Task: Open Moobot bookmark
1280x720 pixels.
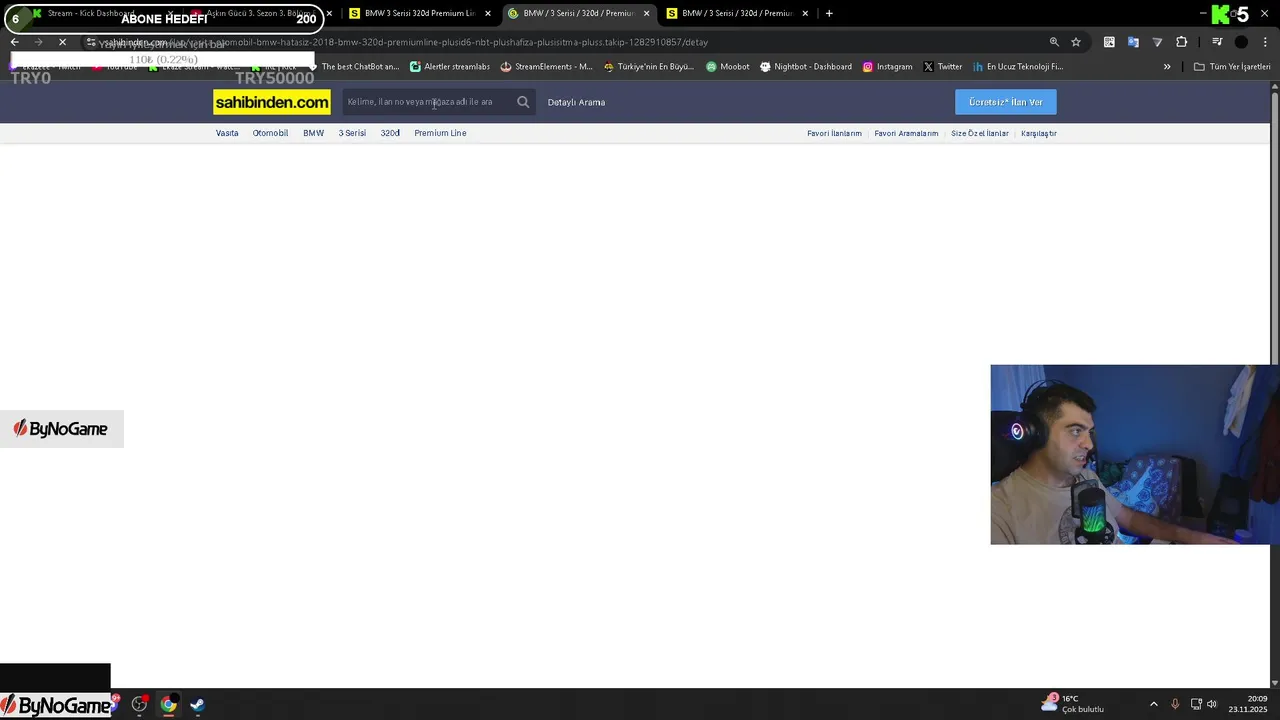Action: click(728, 67)
